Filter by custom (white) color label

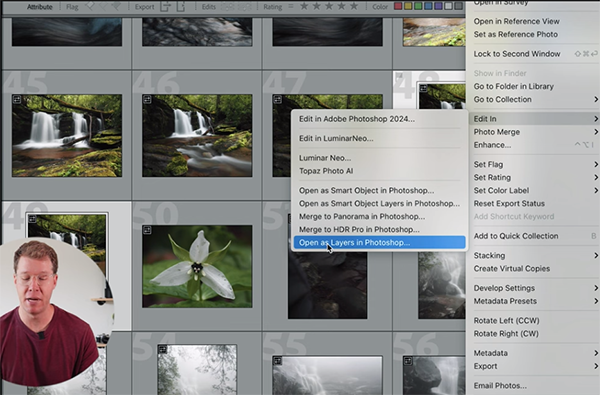[x=448, y=7]
